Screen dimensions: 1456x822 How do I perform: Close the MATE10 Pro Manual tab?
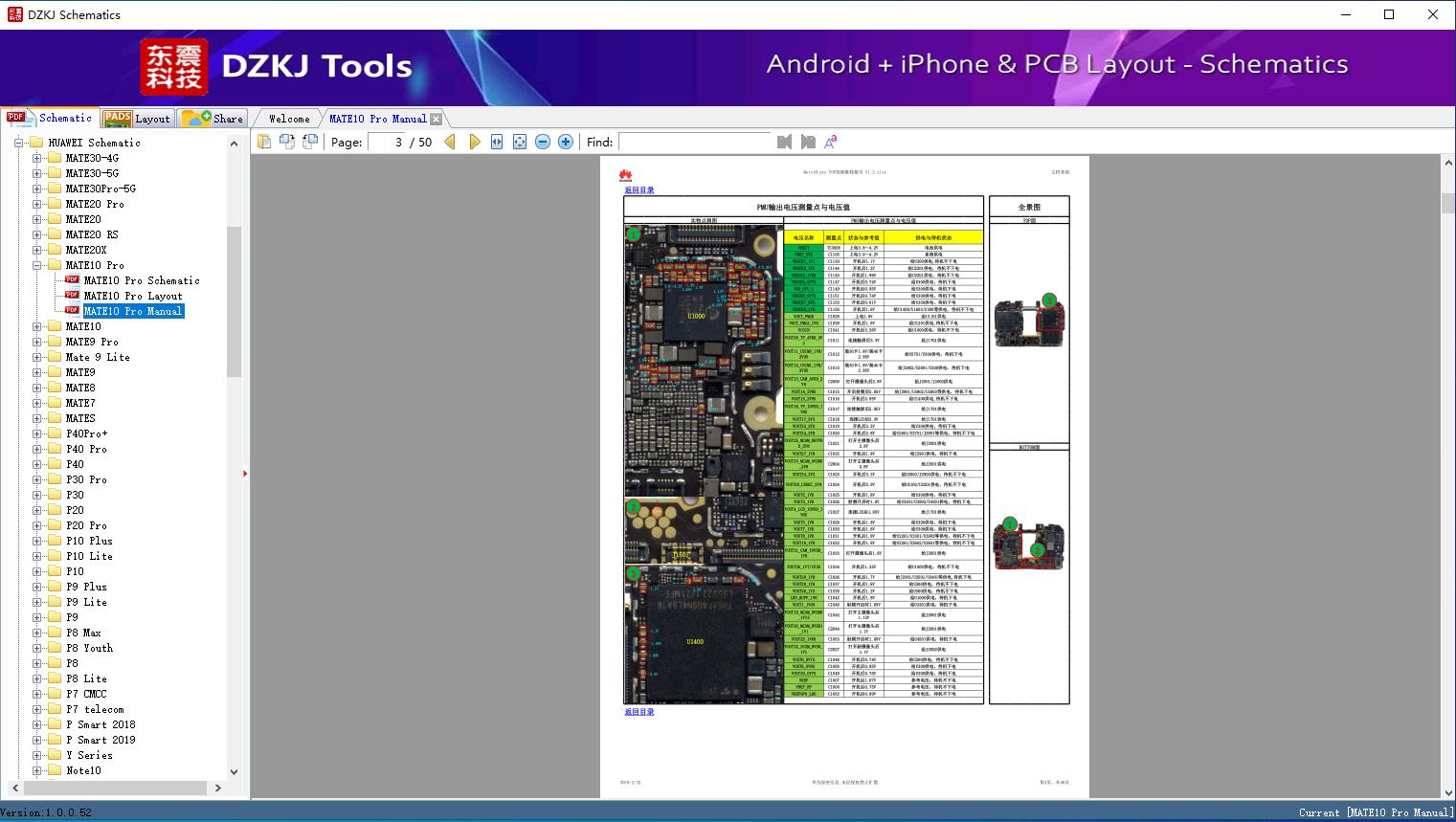[437, 120]
